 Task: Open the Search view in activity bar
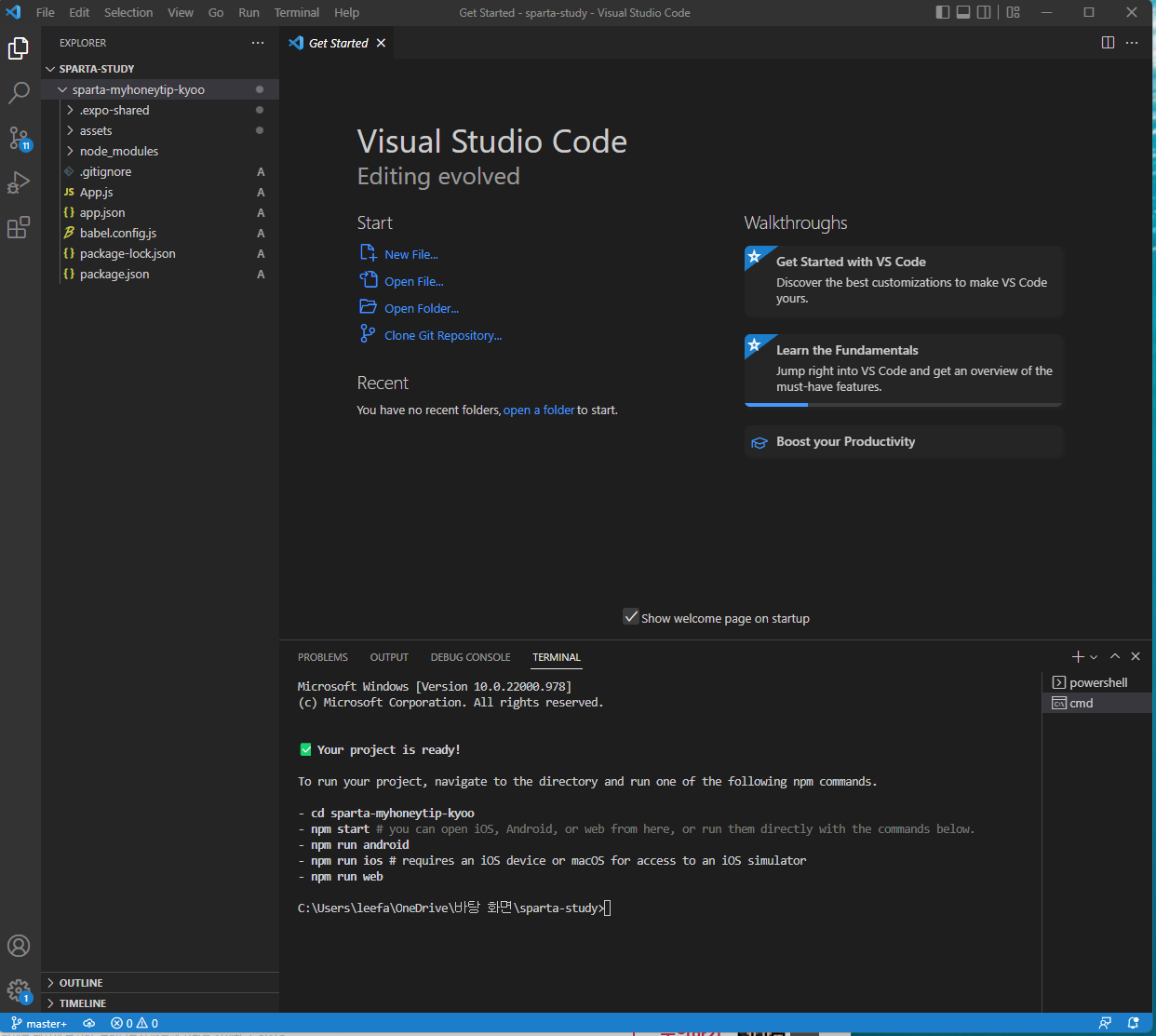click(19, 93)
